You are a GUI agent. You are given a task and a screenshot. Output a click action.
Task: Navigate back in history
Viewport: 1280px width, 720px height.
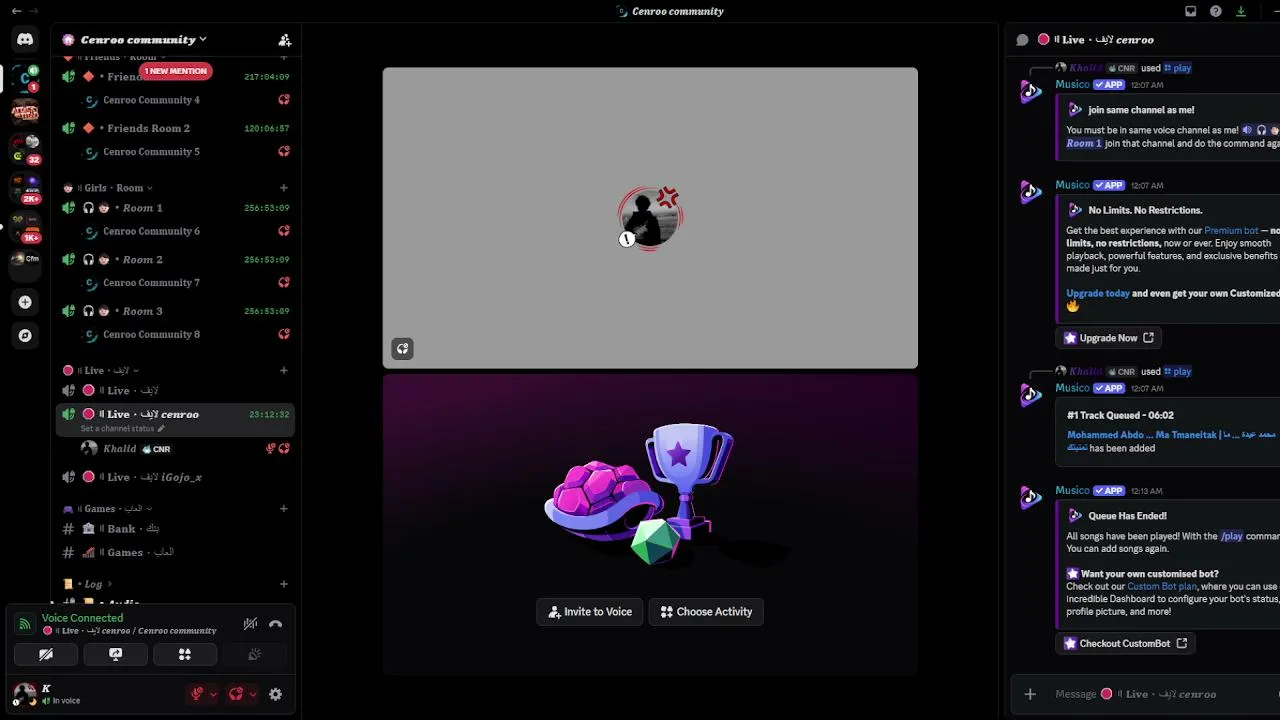[x=16, y=11]
